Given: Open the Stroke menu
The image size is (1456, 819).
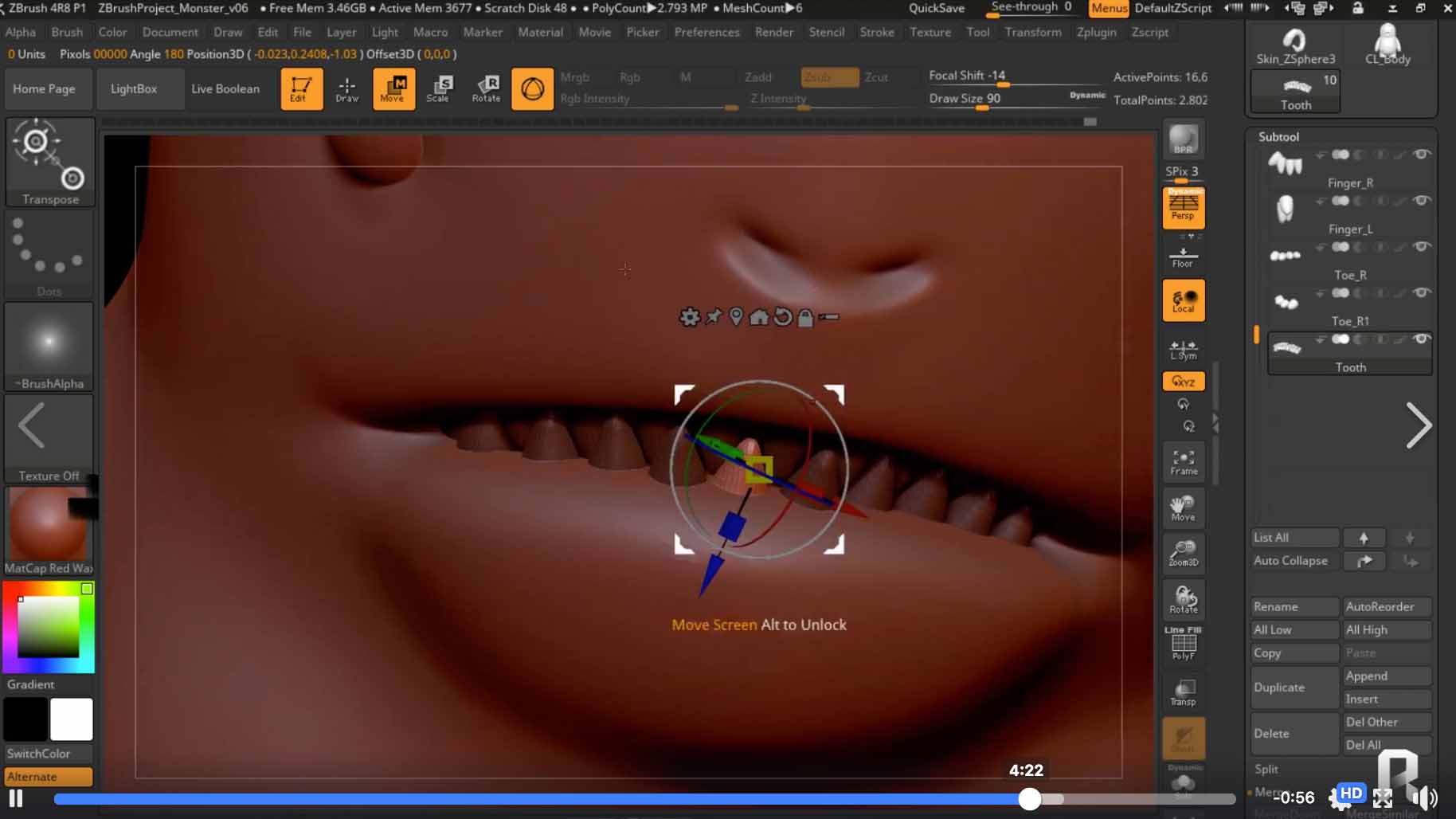Looking at the screenshot, I should pyautogui.click(x=876, y=32).
